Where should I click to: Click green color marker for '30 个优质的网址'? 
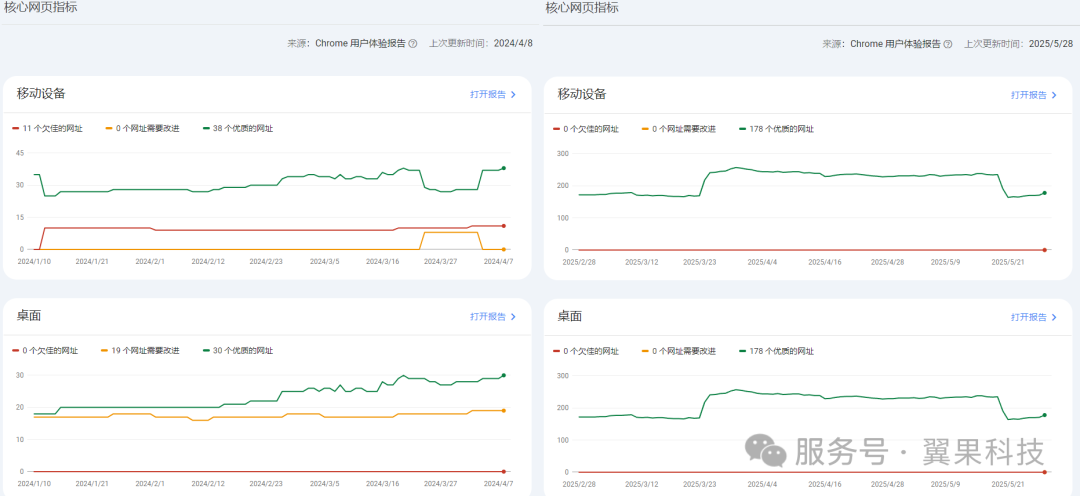click(205, 351)
